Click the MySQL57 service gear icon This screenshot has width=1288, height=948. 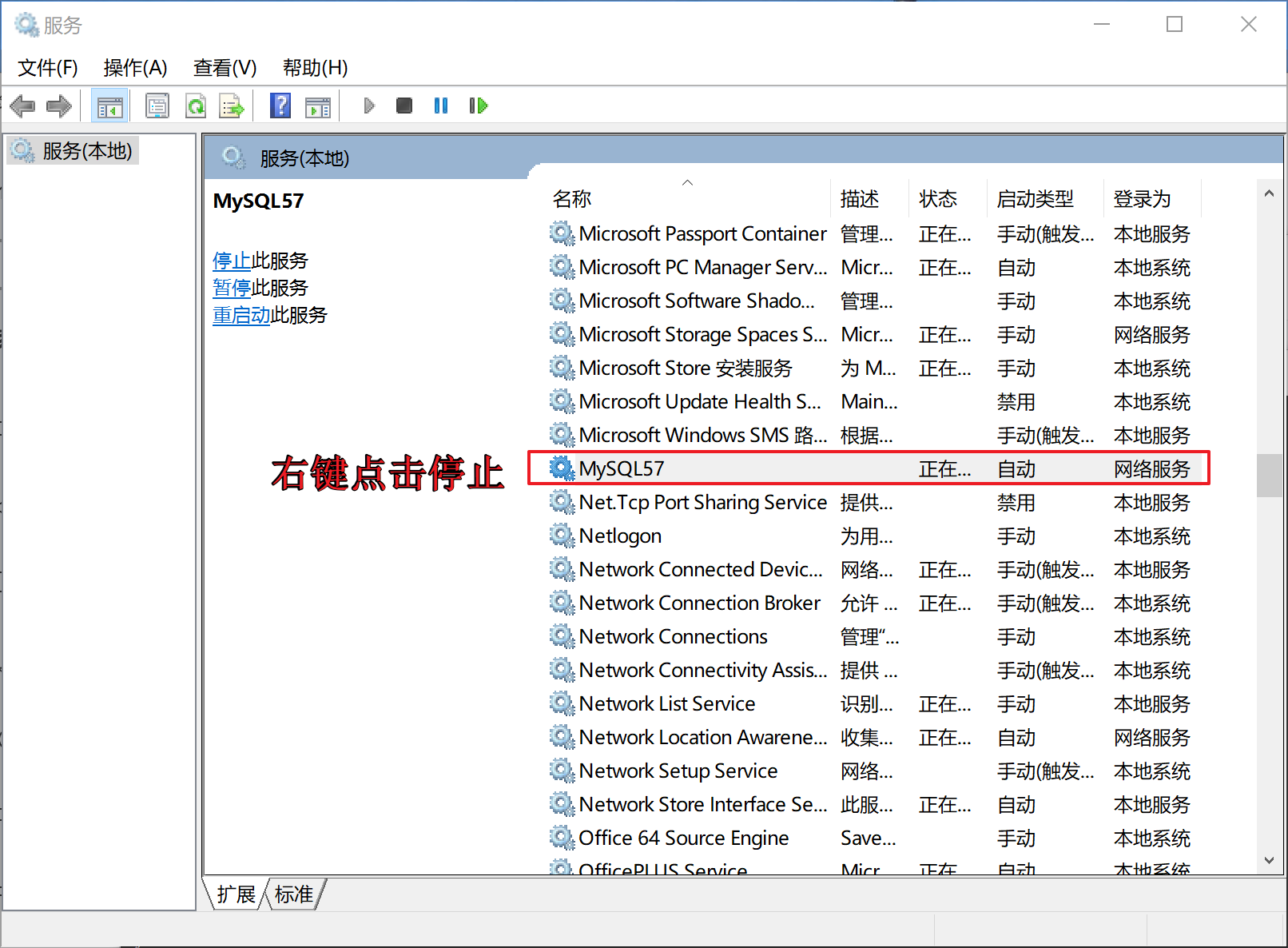click(562, 468)
